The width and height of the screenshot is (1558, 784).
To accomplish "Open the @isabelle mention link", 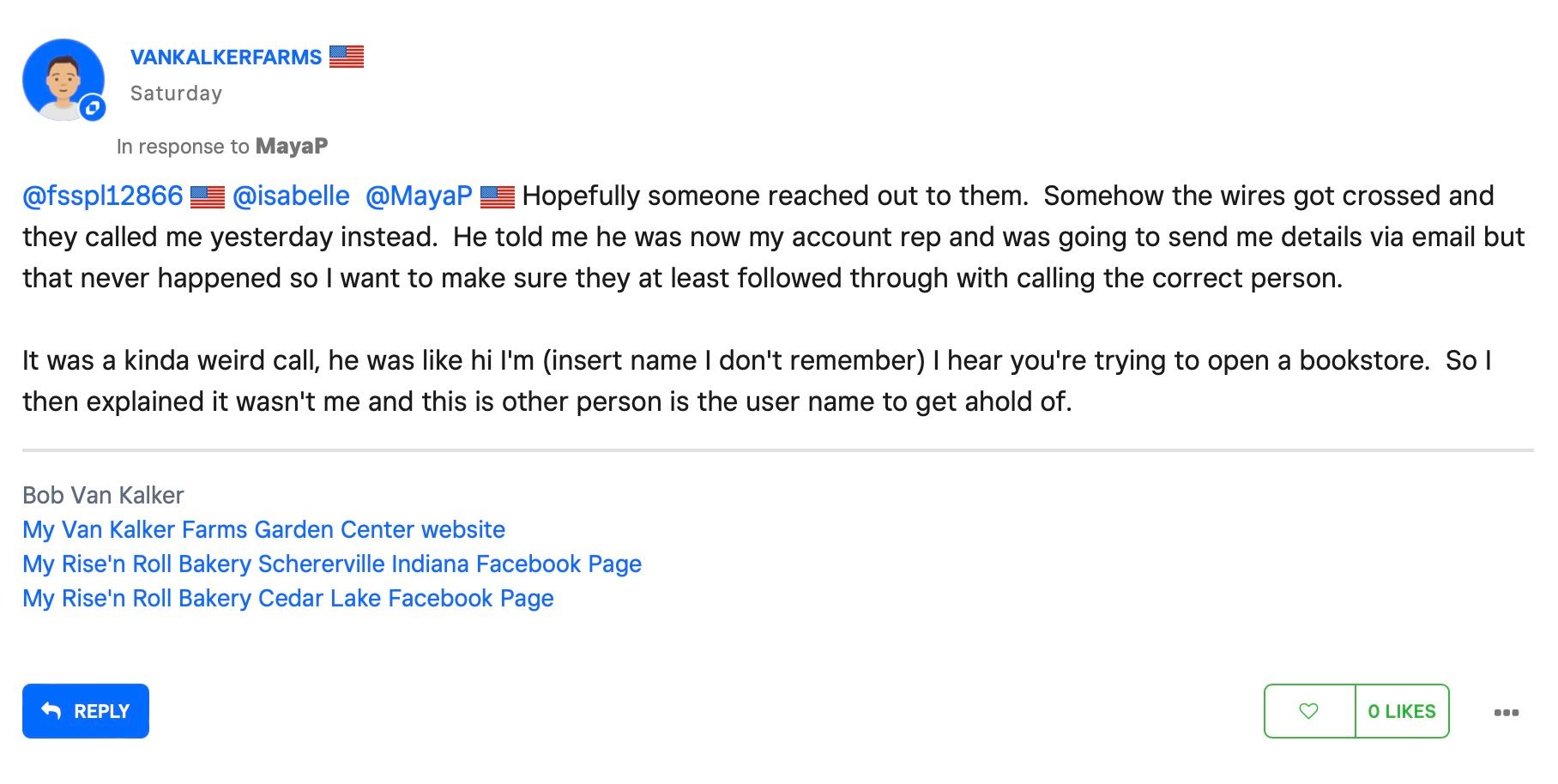I will coord(291,196).
